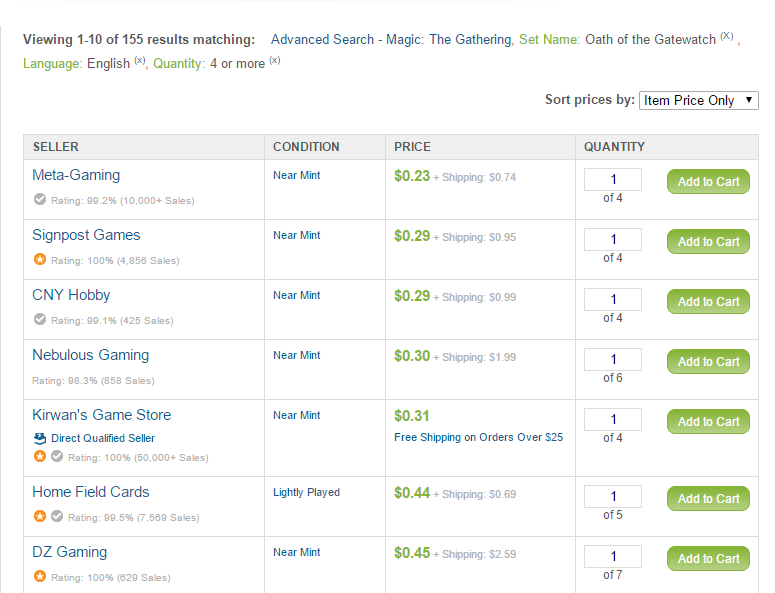Open the Sort prices by dropdown
This screenshot has height=593, width=775.
pyautogui.click(x=698, y=100)
